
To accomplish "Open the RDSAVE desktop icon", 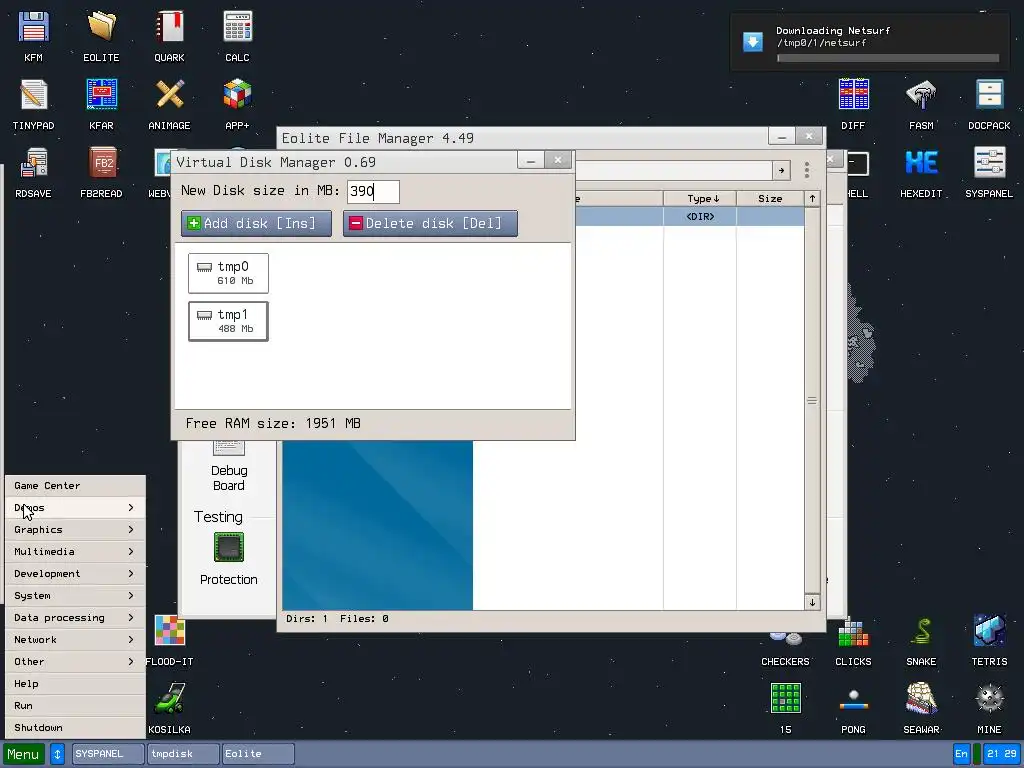I will (33, 163).
